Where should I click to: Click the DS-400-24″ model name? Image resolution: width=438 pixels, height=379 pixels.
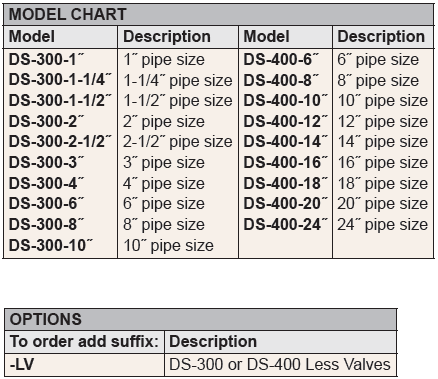pos(286,224)
